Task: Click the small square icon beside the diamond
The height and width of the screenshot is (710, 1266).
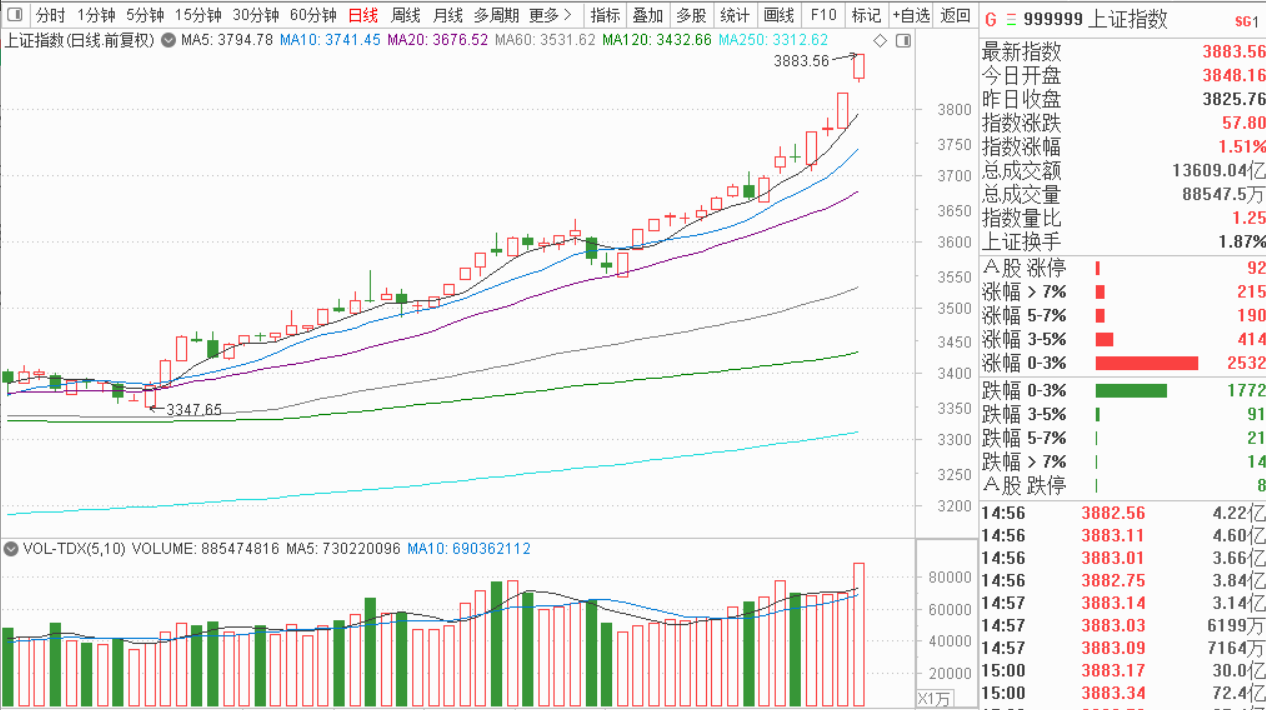Action: pos(902,40)
